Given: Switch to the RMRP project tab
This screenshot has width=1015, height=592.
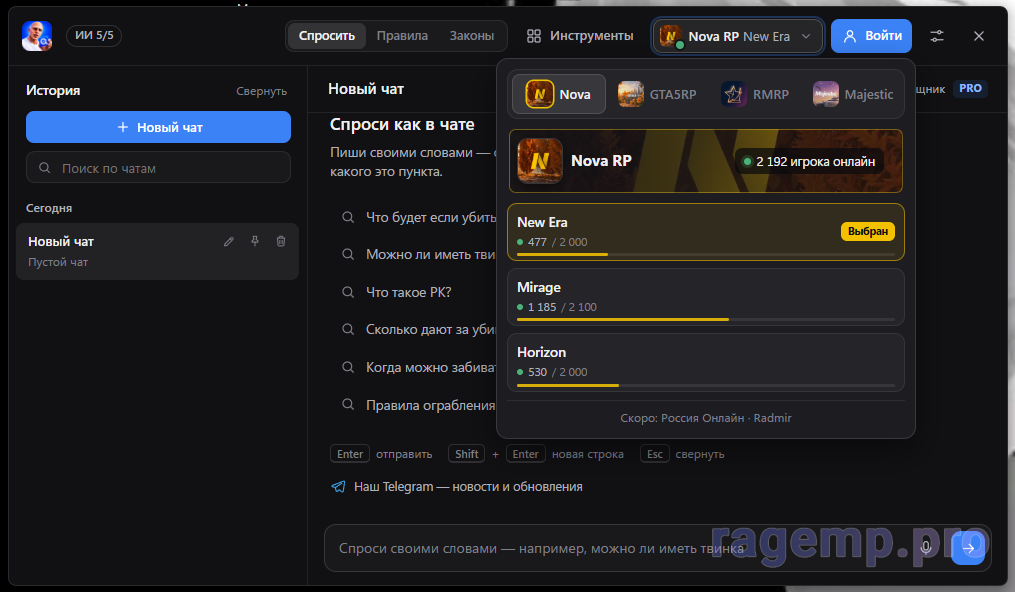Looking at the screenshot, I should [x=755, y=94].
